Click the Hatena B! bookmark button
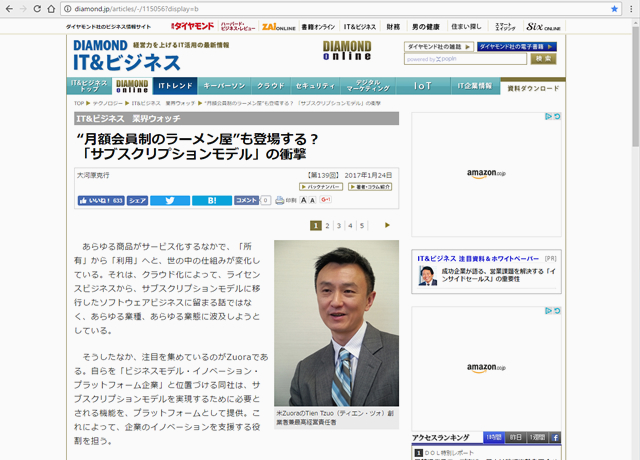 (x=211, y=200)
